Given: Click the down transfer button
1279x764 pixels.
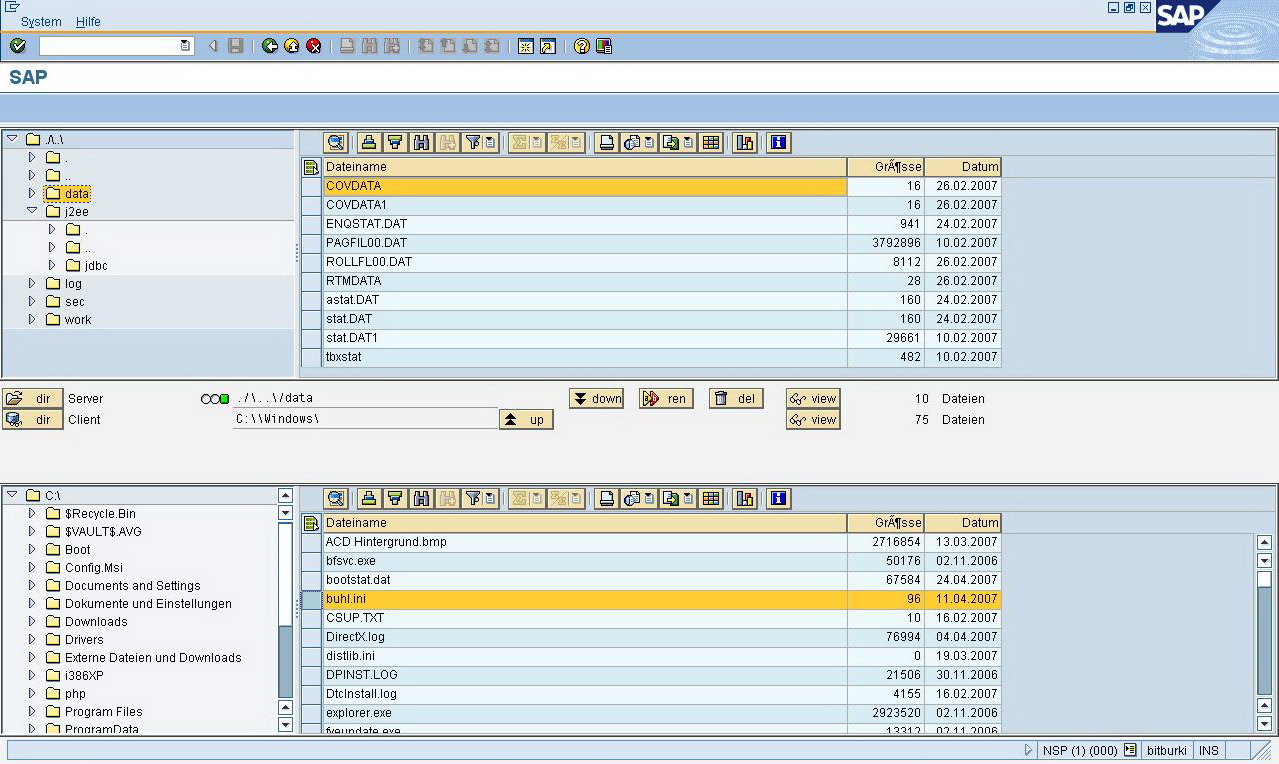Looking at the screenshot, I should [x=596, y=399].
